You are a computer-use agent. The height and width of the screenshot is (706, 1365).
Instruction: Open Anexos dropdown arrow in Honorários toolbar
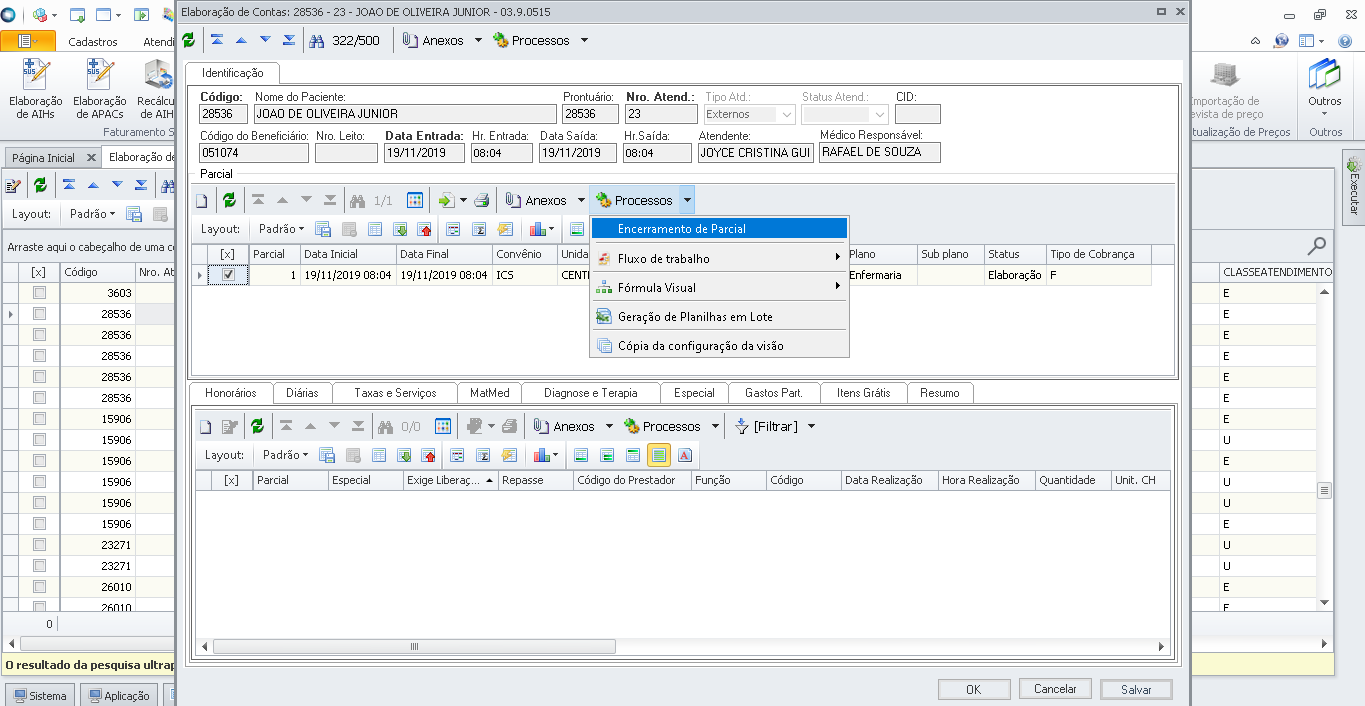coord(609,426)
